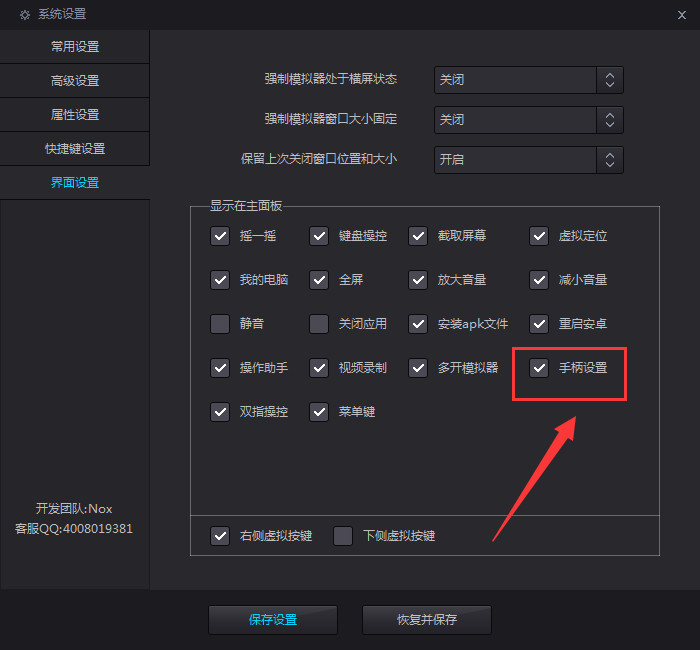
Task: Expand the 强制模拟器处于横屏状态 dropdown
Action: pyautogui.click(x=529, y=80)
